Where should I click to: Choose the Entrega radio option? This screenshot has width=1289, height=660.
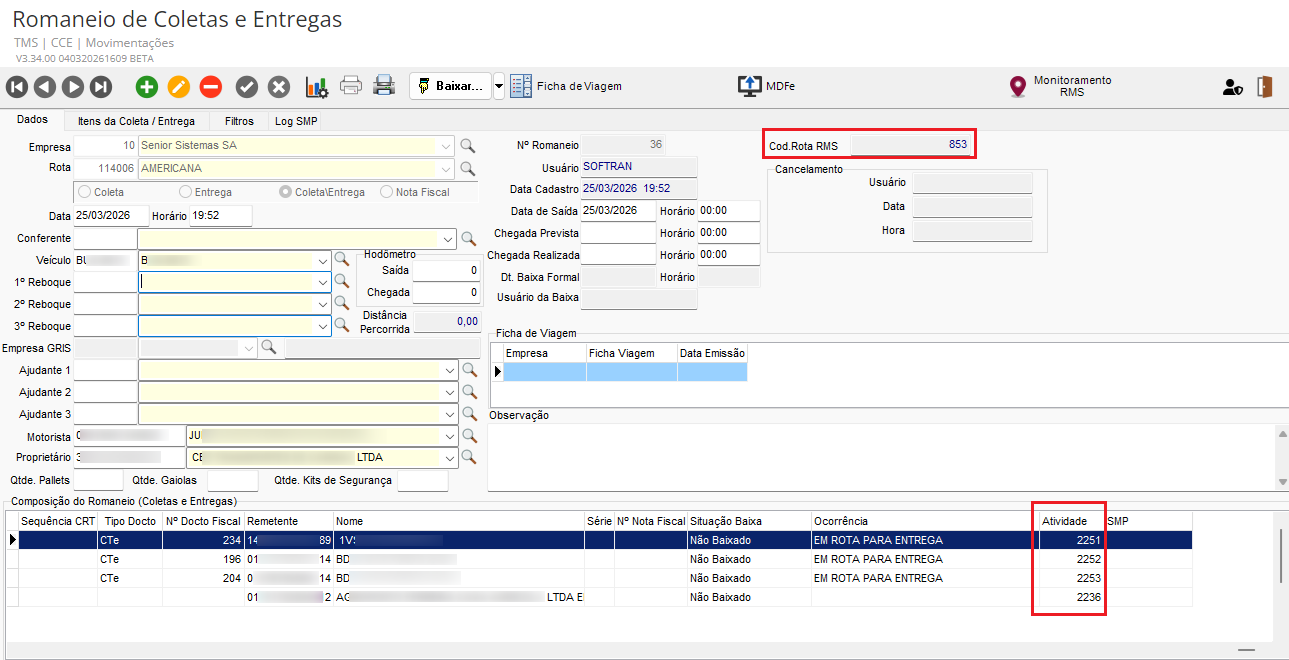186,192
